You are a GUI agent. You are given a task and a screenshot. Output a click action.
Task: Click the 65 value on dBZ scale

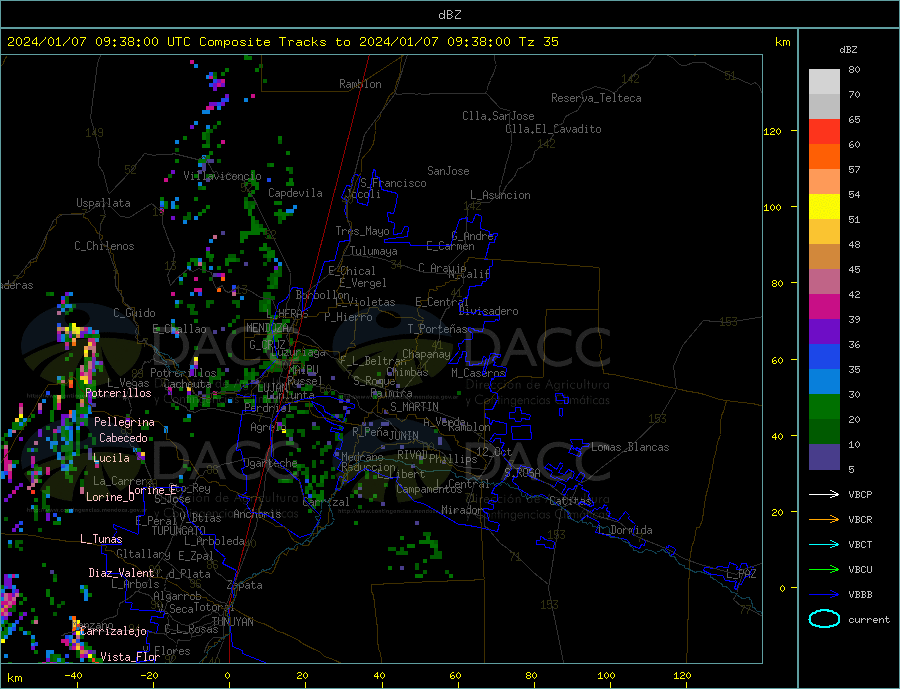[x=854, y=120]
